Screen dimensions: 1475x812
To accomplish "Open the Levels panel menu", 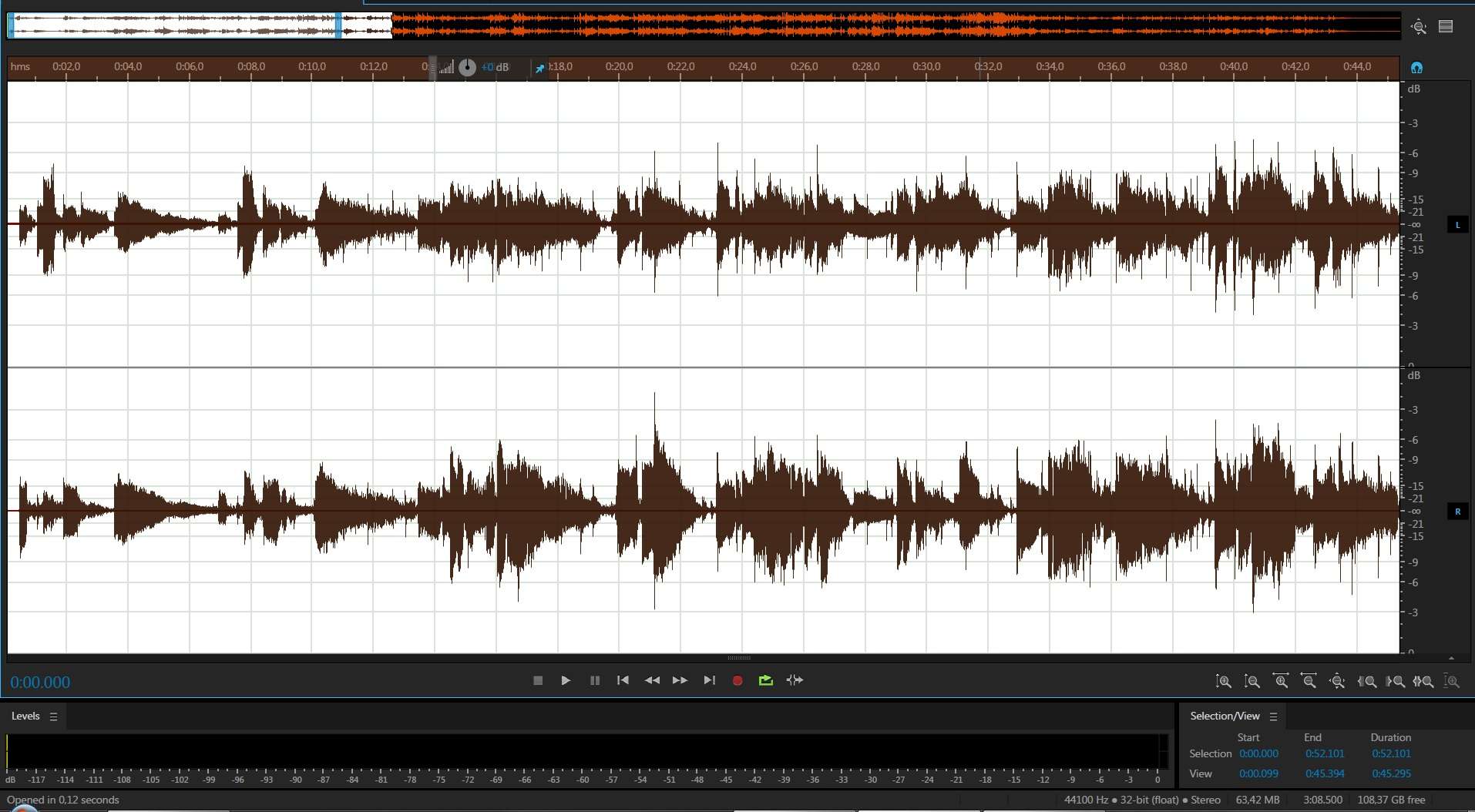I will [53, 716].
